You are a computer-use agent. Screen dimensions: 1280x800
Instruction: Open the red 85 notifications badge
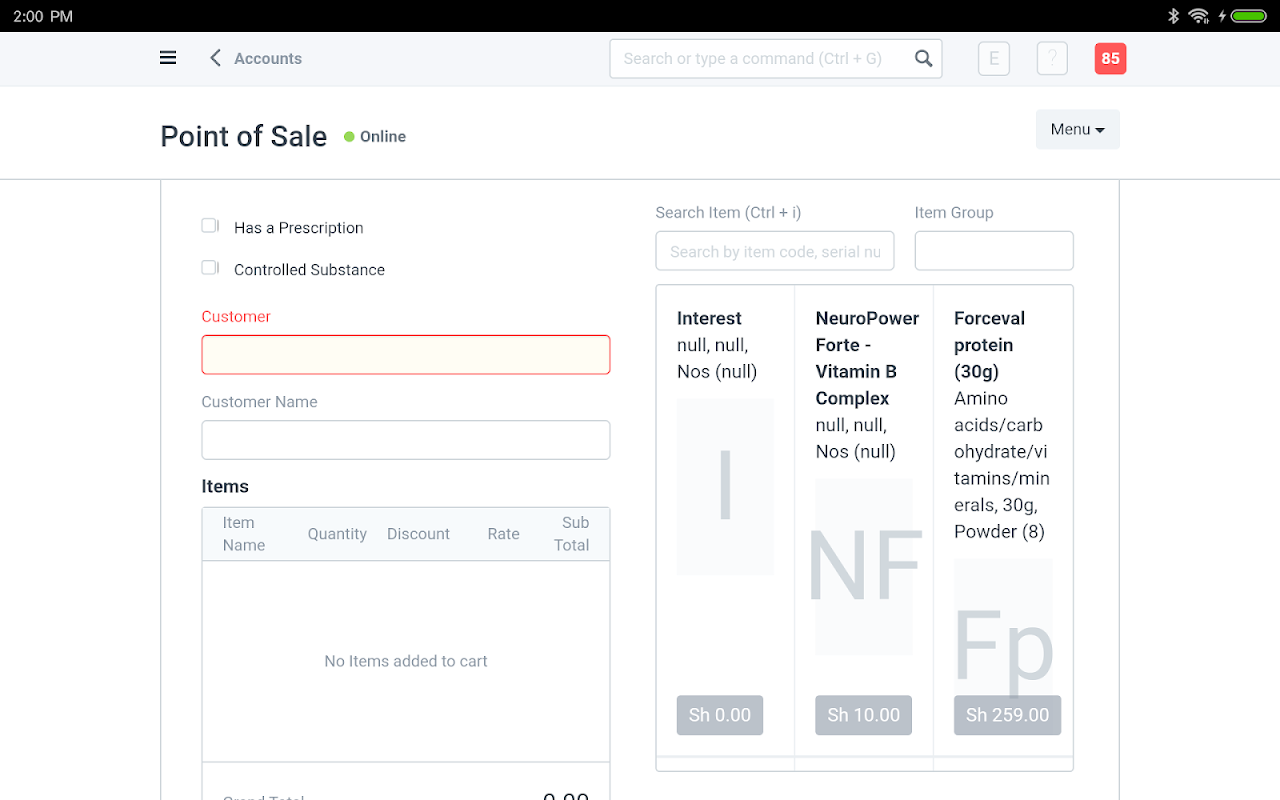pos(1110,59)
